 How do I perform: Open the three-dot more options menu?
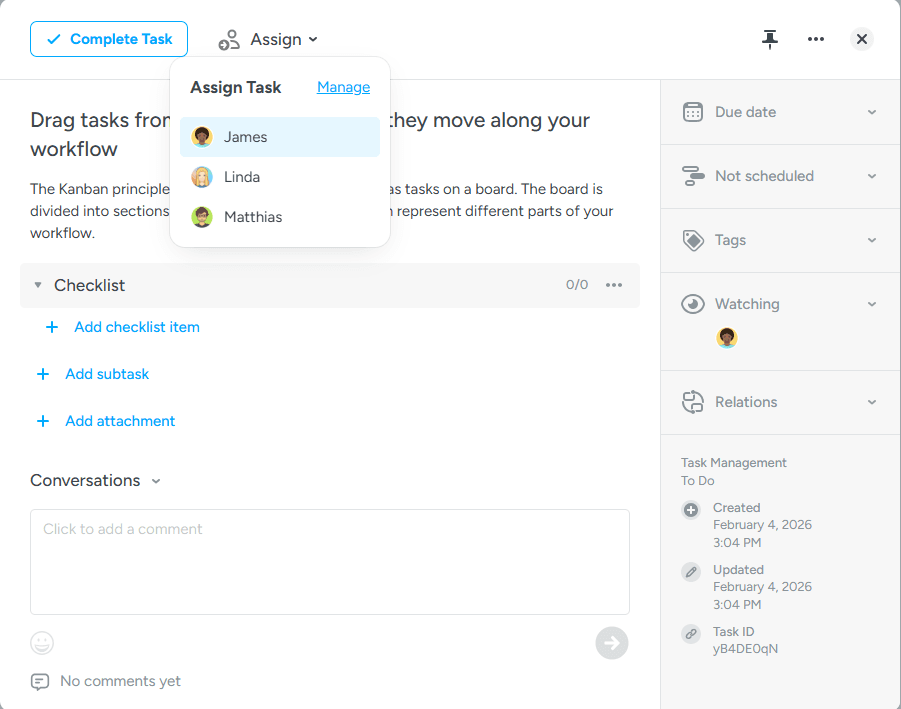click(x=816, y=39)
